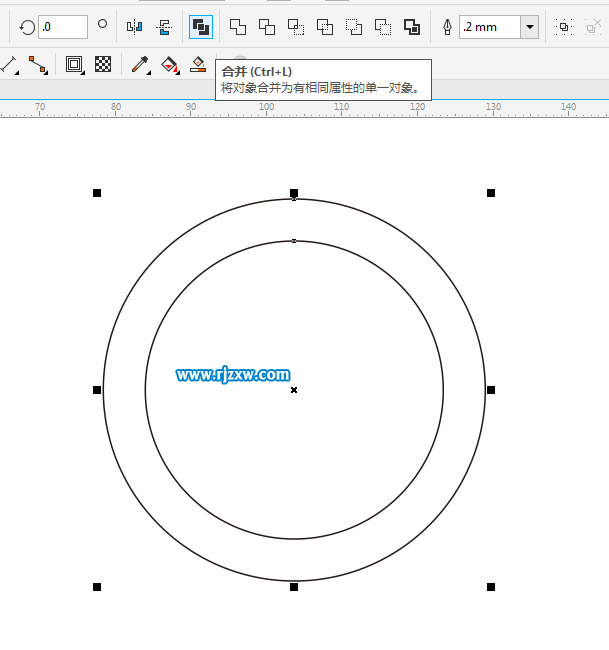
Task: Click the Mirror horizontally icon
Action: [x=134, y=27]
